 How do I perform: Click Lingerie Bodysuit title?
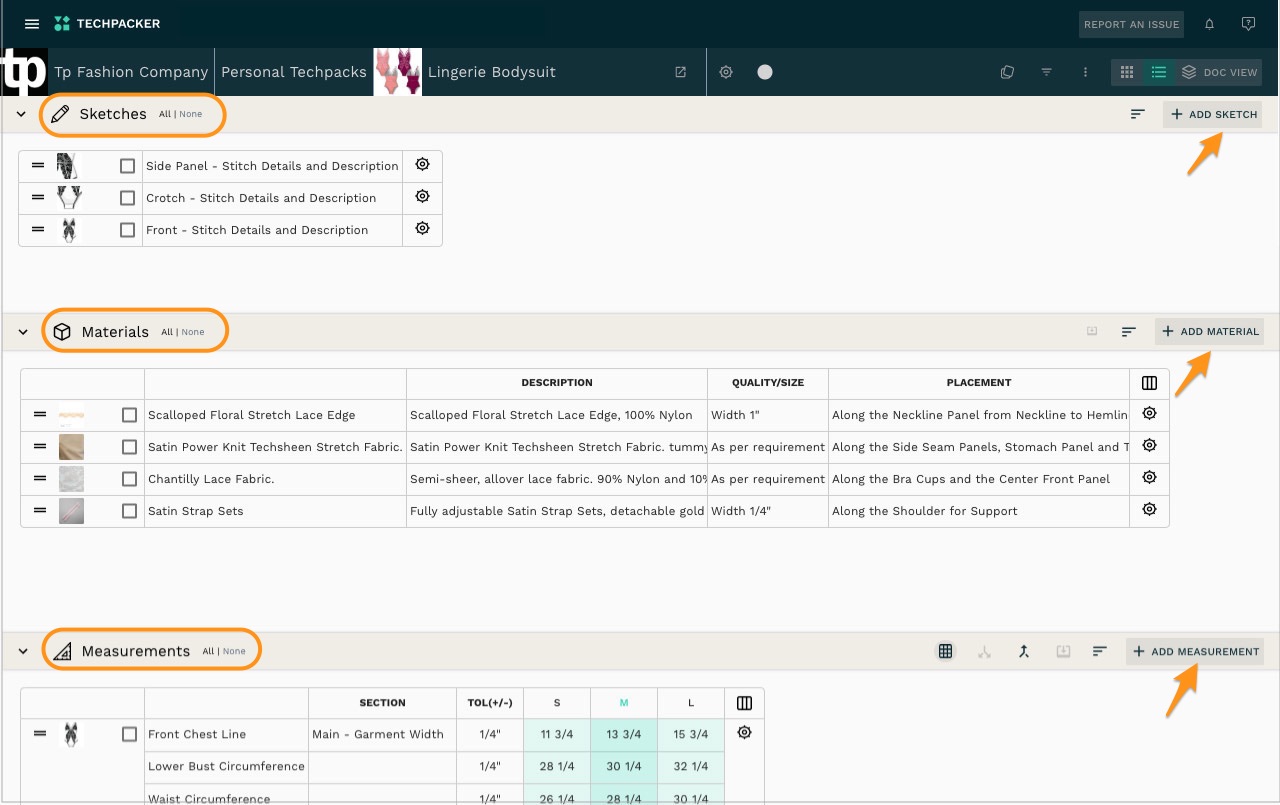coord(492,72)
